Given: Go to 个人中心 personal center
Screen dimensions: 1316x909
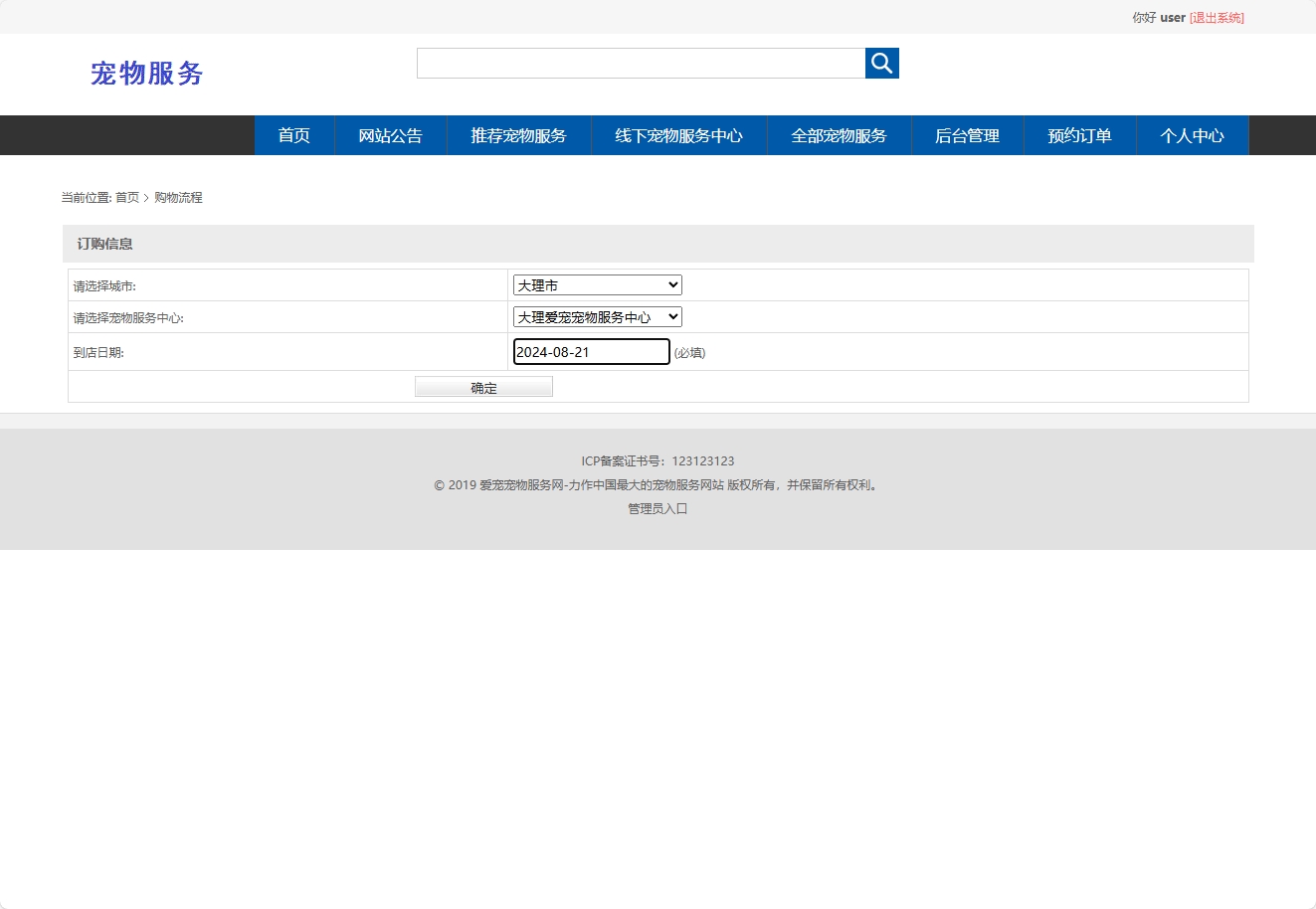Looking at the screenshot, I should point(1192,135).
